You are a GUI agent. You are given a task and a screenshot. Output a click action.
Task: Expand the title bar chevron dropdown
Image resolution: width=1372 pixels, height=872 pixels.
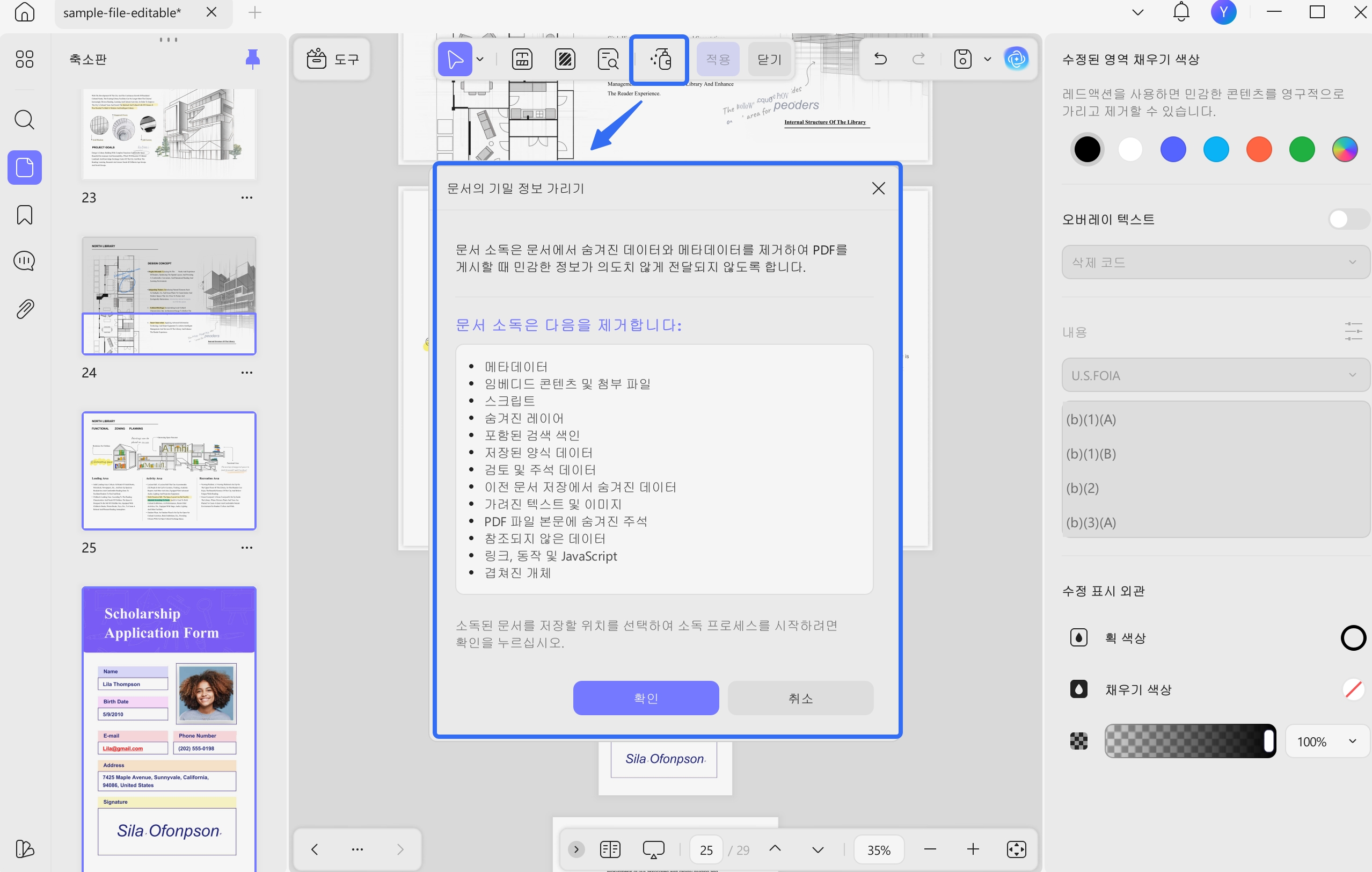(x=1138, y=12)
